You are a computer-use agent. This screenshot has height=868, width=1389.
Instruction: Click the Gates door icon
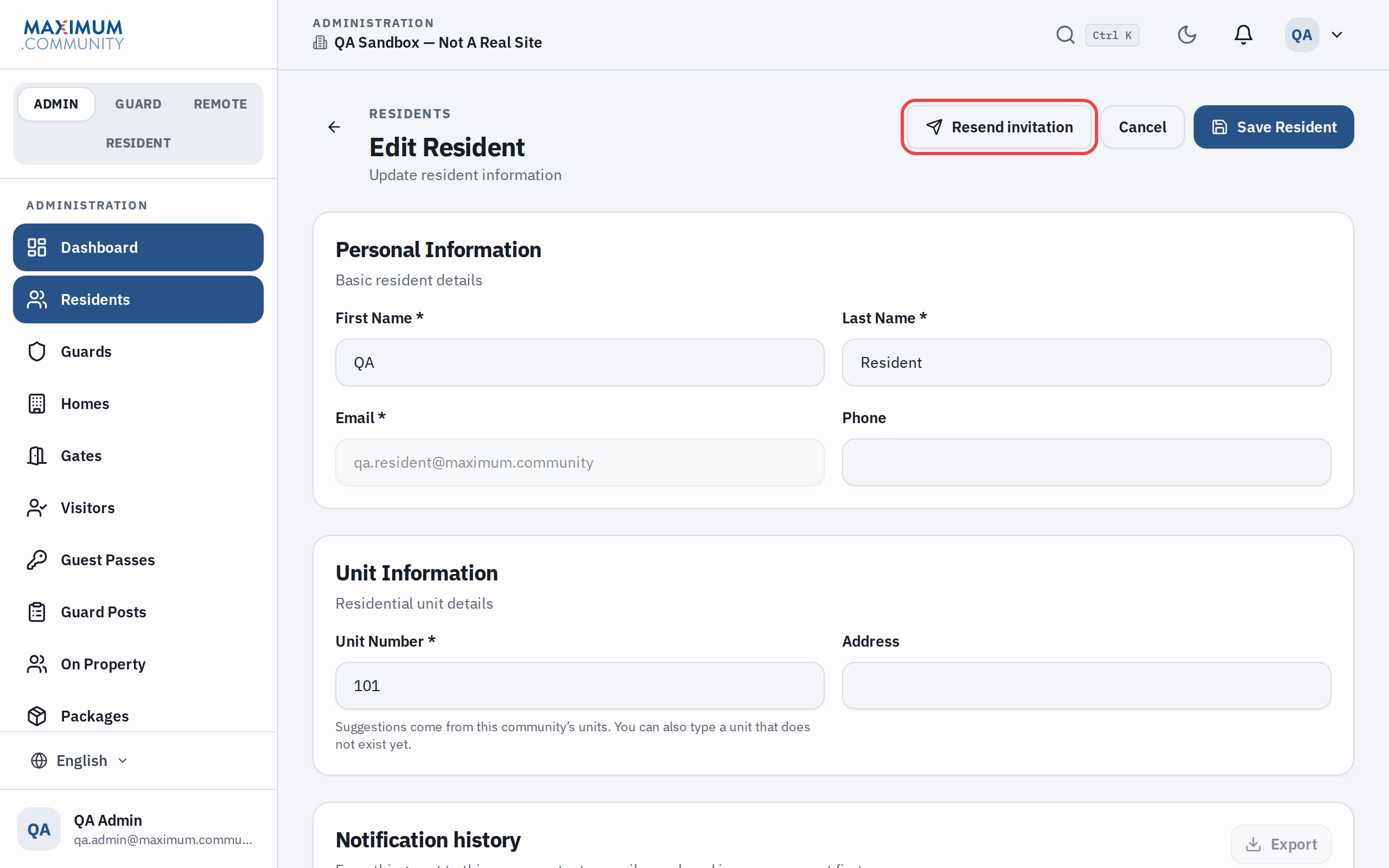click(x=37, y=456)
